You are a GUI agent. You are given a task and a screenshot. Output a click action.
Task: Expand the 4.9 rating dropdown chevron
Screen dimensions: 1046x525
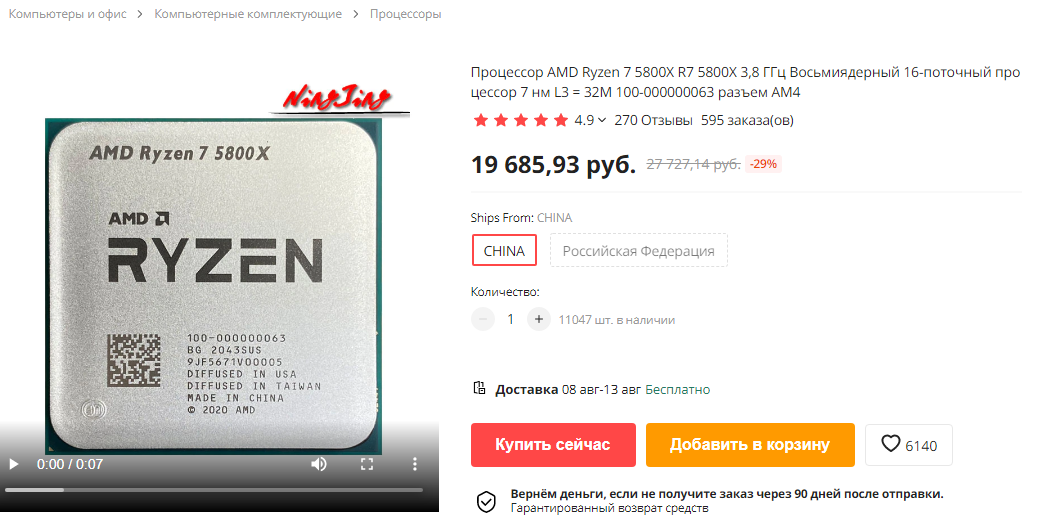(x=602, y=121)
